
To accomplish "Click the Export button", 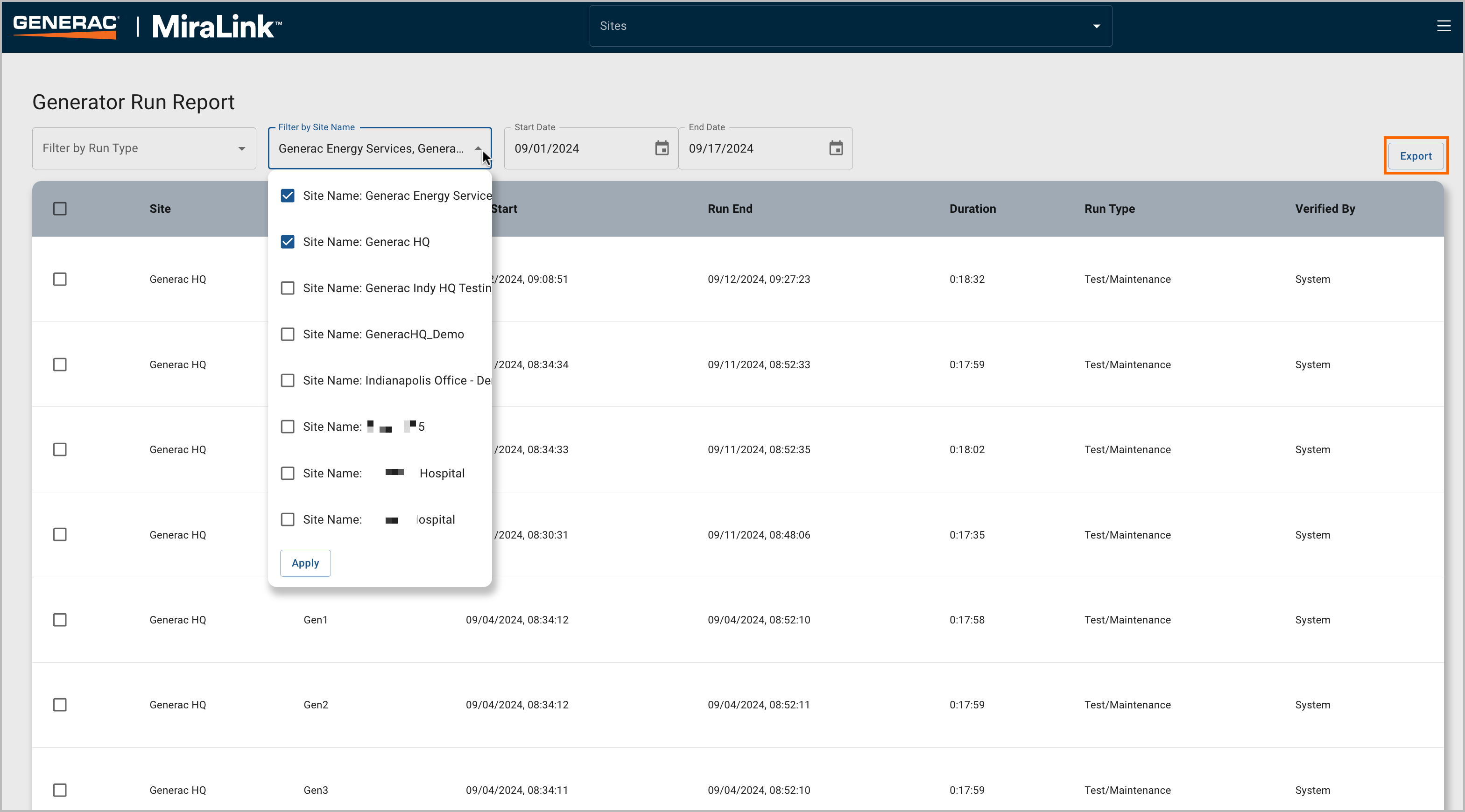I will (x=1416, y=156).
